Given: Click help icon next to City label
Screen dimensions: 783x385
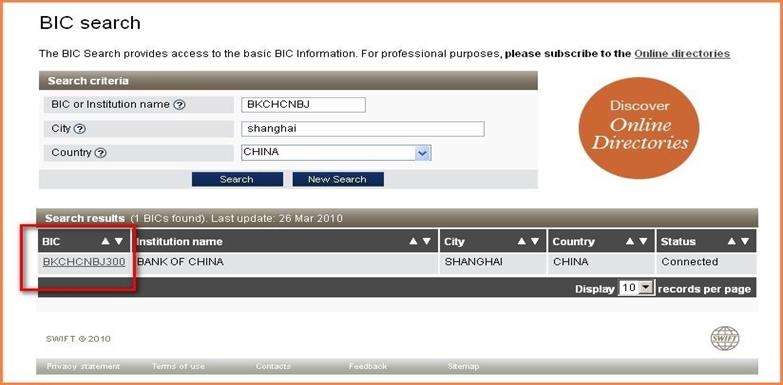Looking at the screenshot, I should tap(80, 129).
